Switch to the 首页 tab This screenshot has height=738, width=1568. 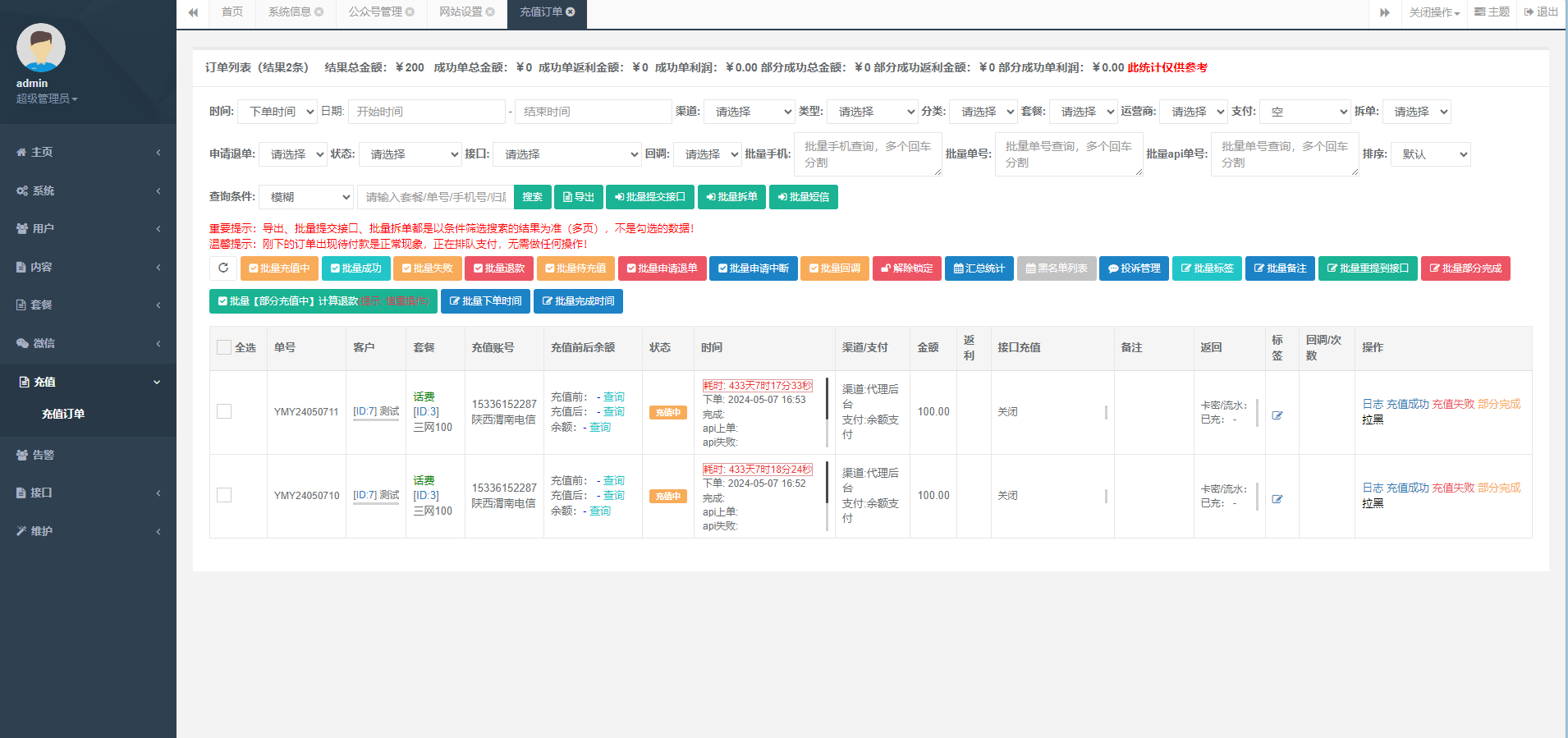[232, 12]
